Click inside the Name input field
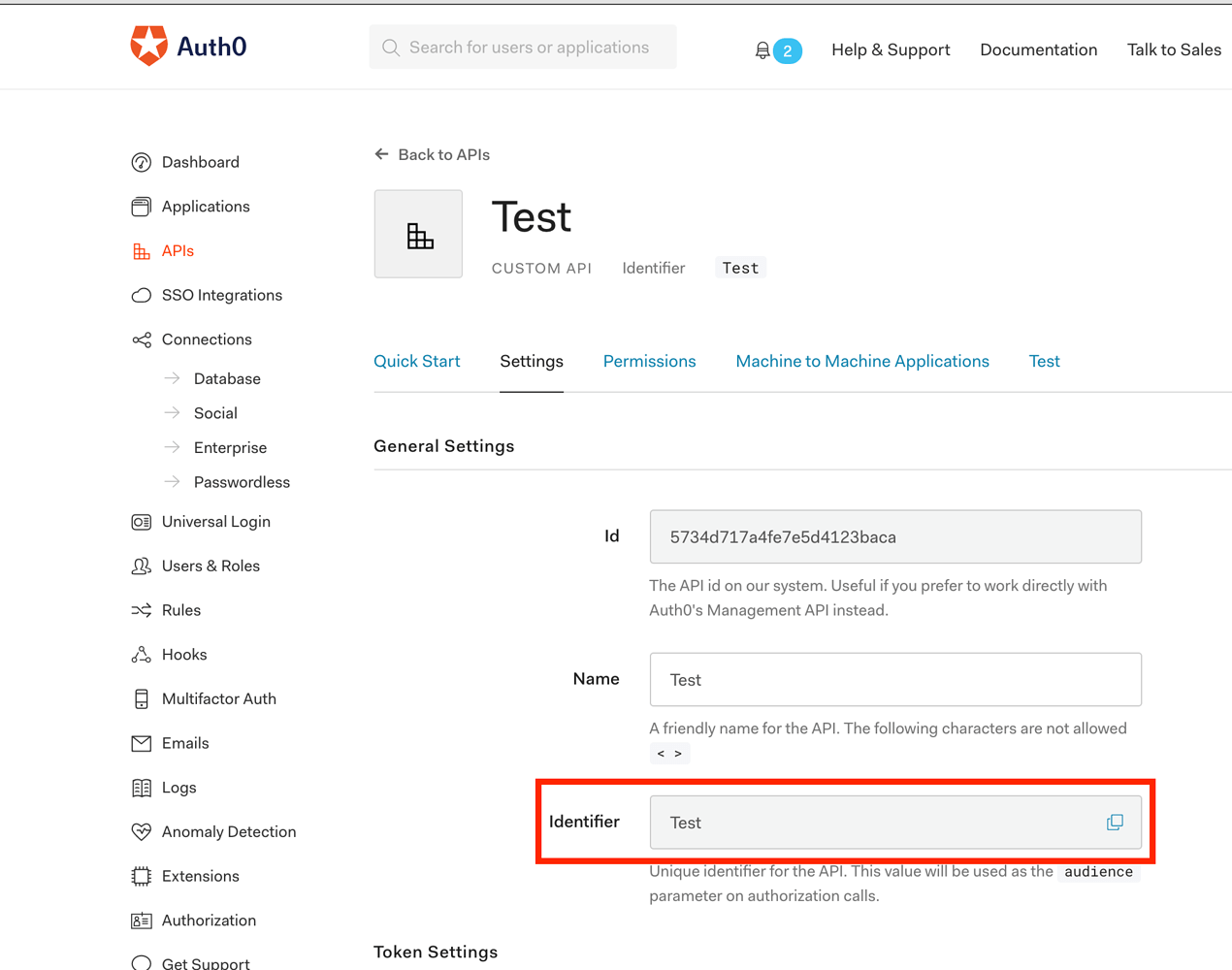The image size is (1232, 970). click(894, 679)
